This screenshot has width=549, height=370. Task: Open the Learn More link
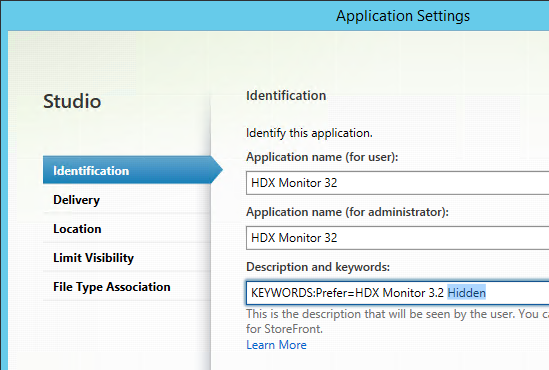click(x=276, y=345)
